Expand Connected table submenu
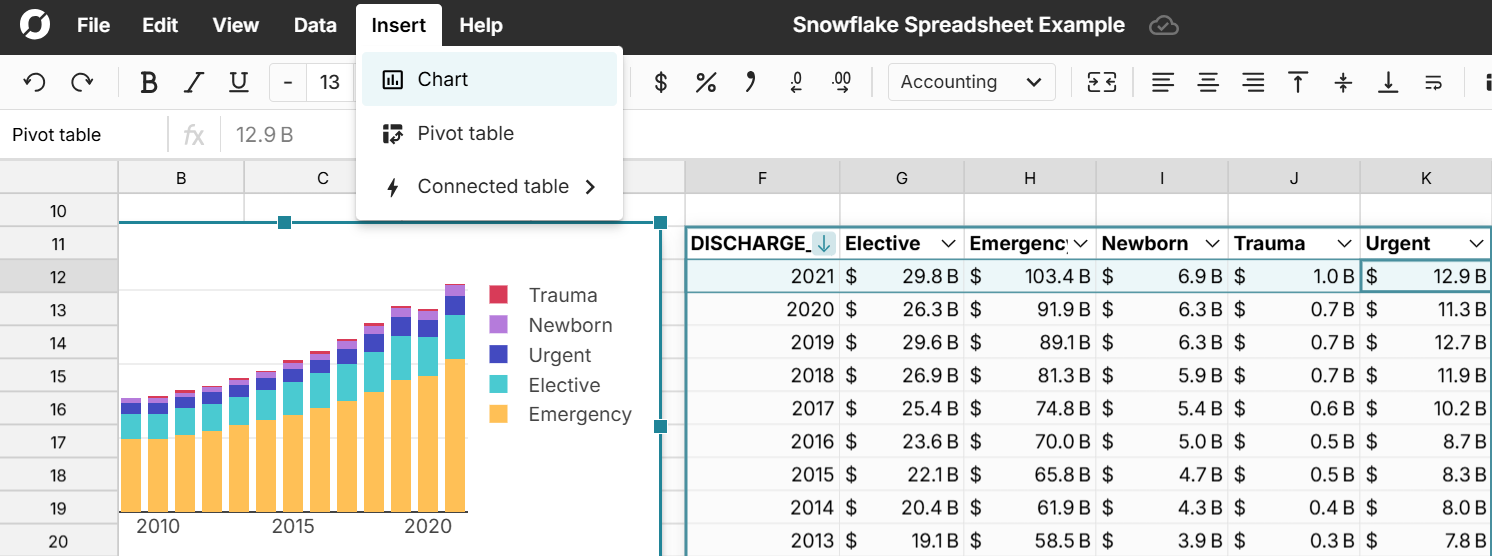The image size is (1492, 556). tap(590, 187)
